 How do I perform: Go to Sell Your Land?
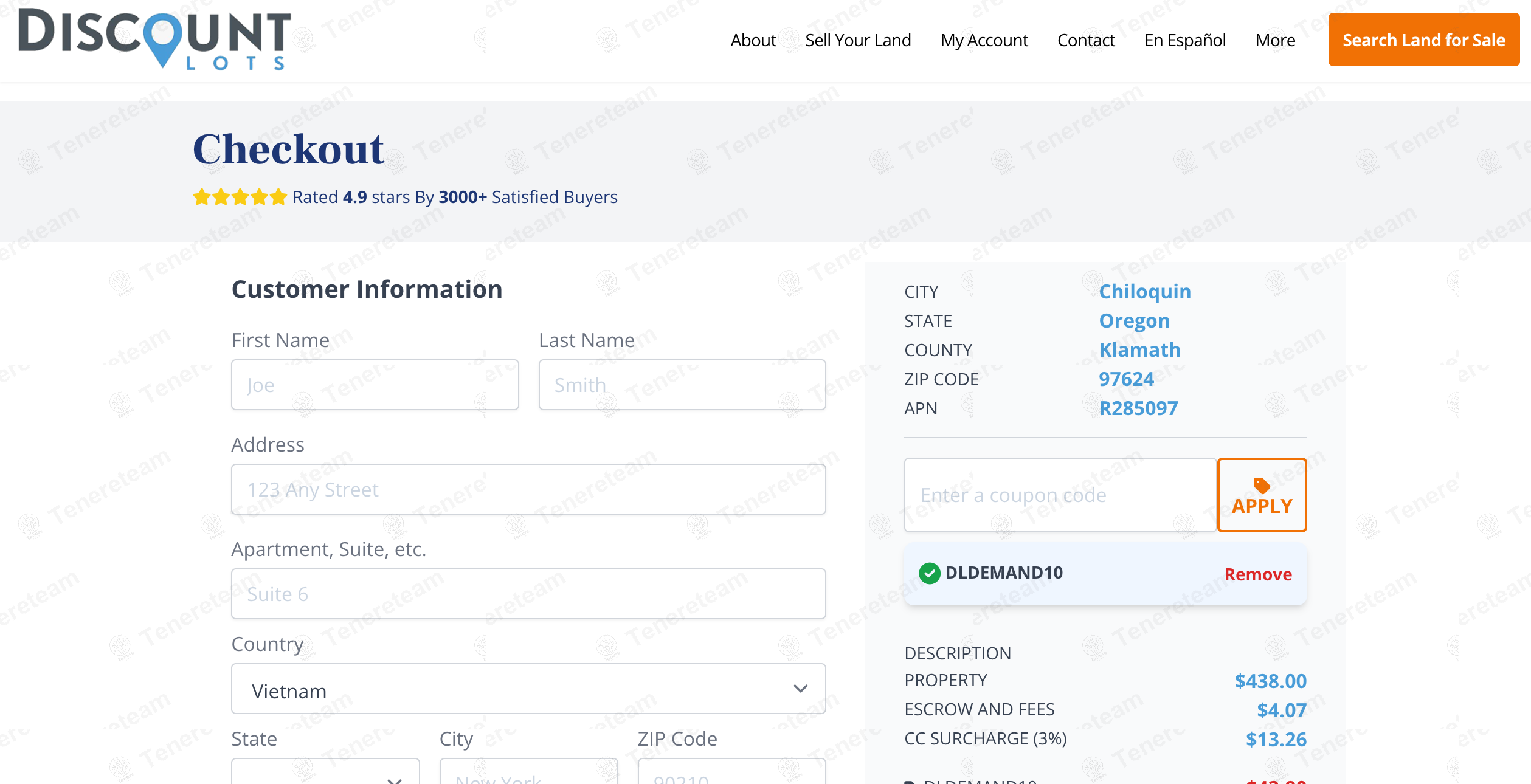coord(858,40)
